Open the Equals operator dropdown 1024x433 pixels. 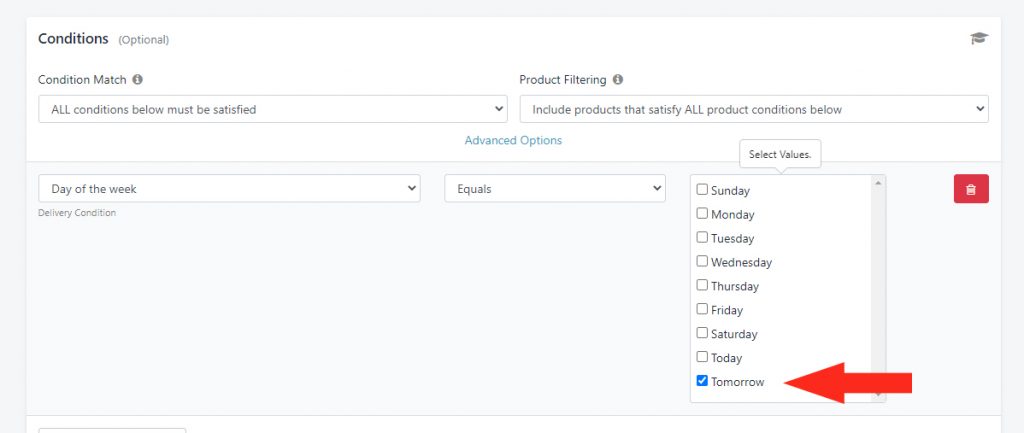pyautogui.click(x=555, y=188)
